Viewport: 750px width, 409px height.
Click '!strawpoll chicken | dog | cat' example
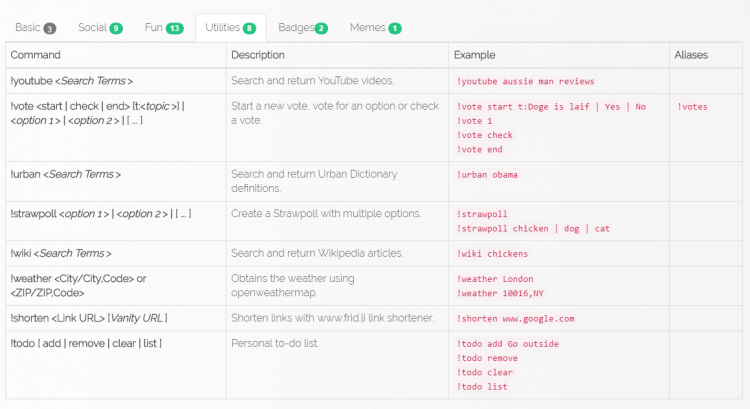(533, 229)
